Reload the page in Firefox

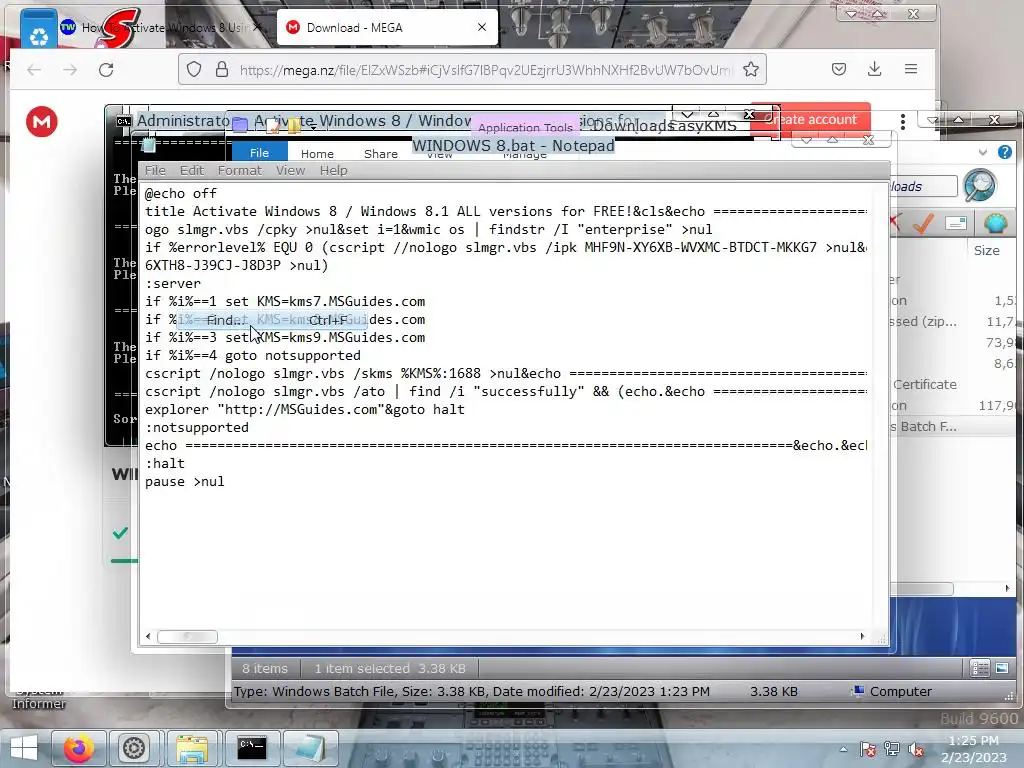click(106, 70)
